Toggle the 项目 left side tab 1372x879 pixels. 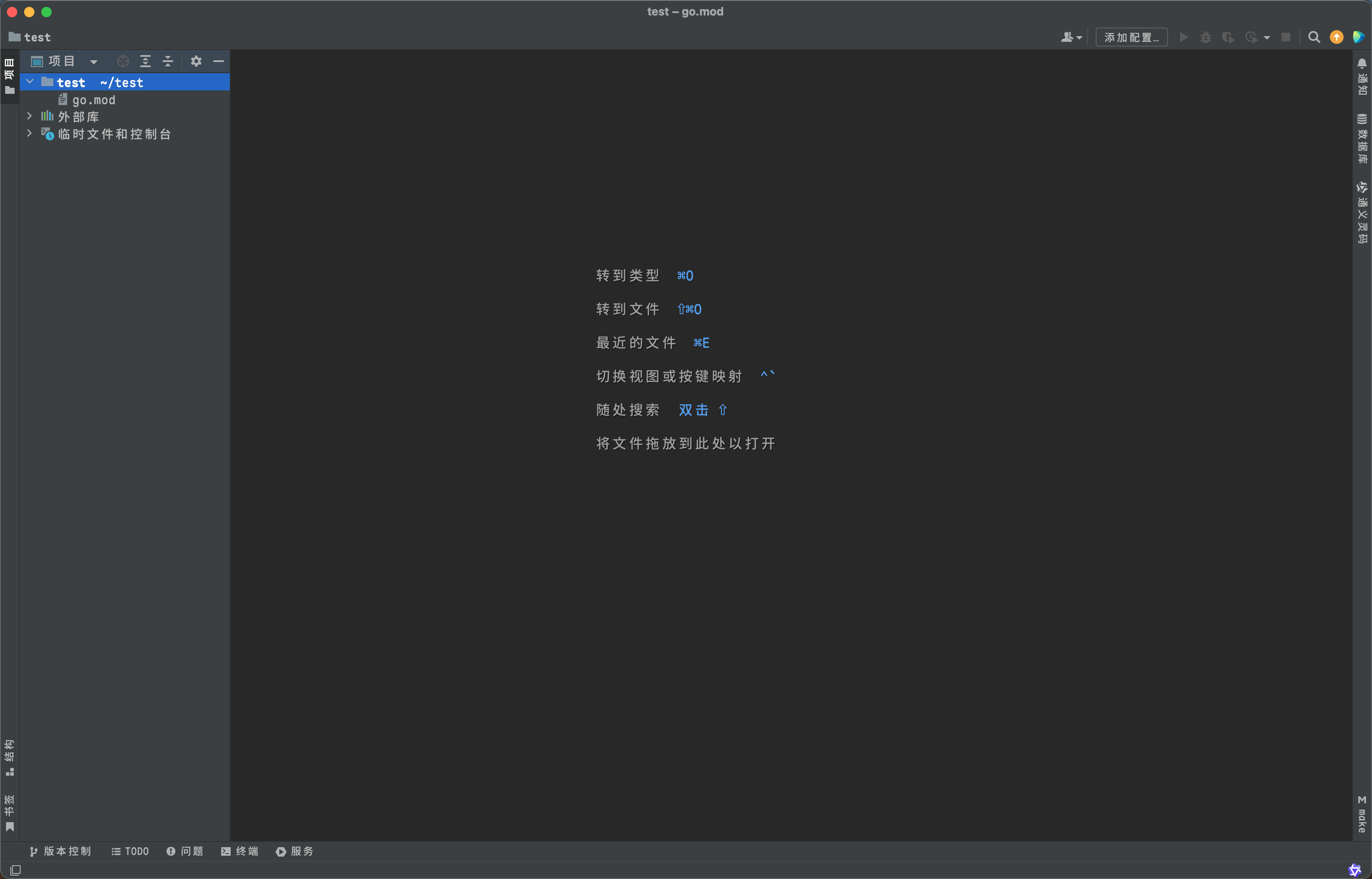tap(9, 77)
